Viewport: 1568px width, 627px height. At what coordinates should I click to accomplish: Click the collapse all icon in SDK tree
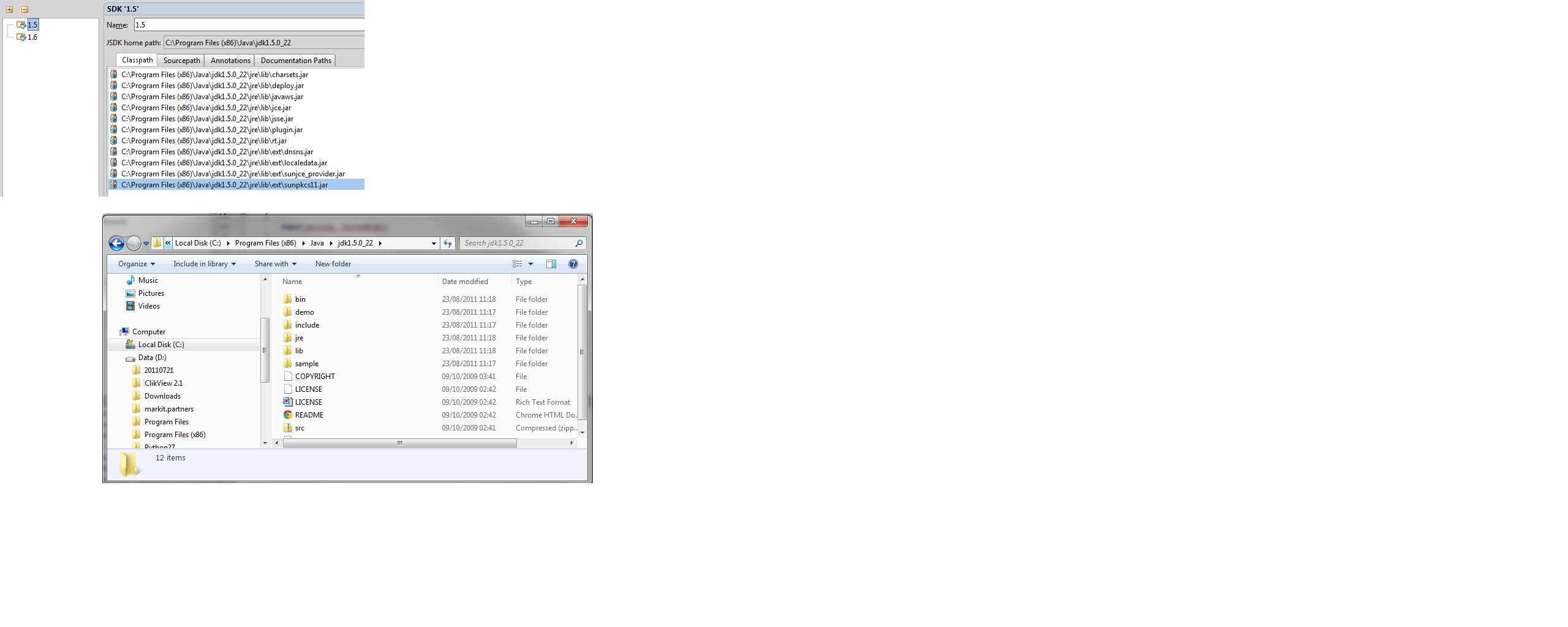25,9
